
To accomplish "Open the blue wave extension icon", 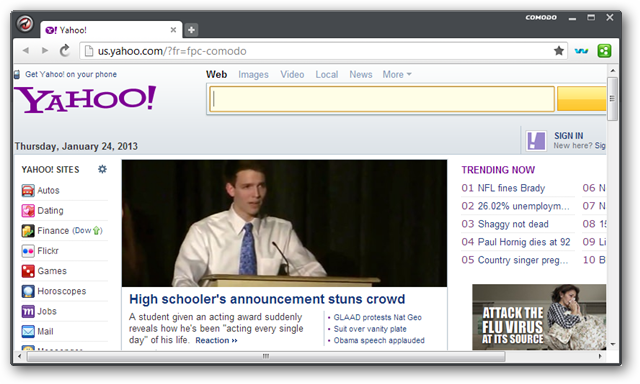I will tap(581, 51).
